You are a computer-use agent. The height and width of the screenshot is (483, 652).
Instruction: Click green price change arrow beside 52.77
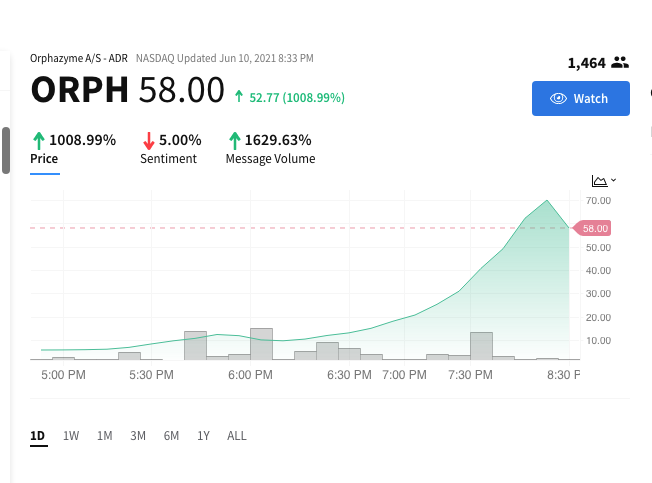coord(239,96)
